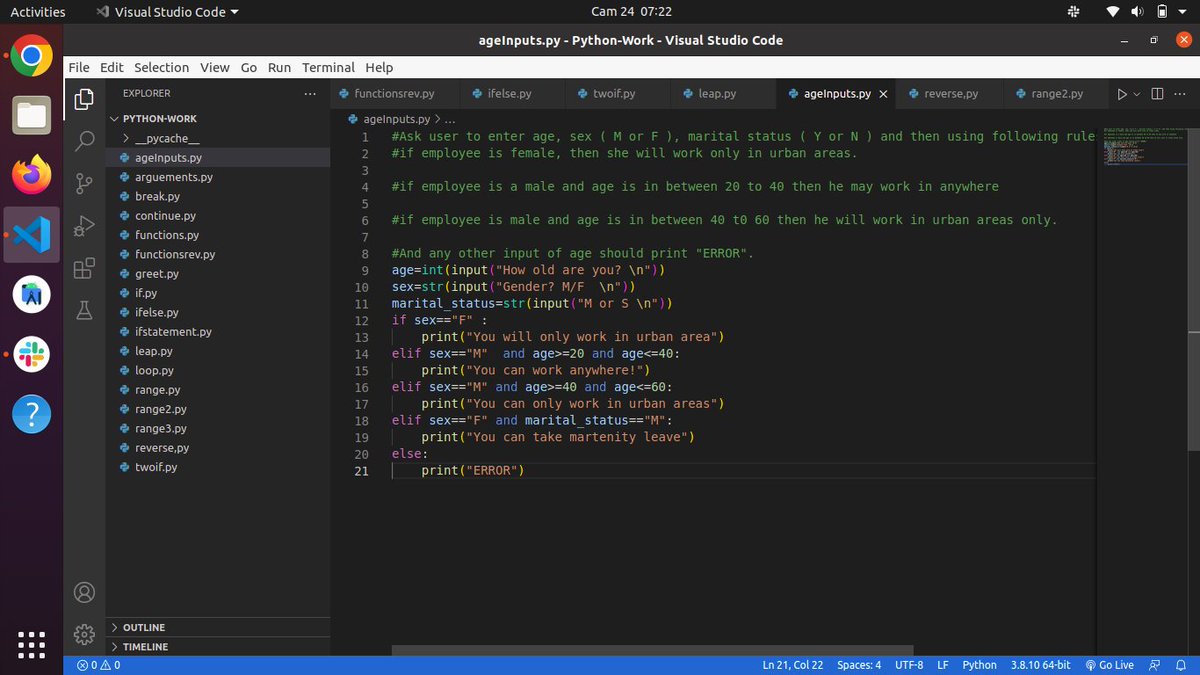The height and width of the screenshot is (675, 1200).
Task: Open run options dropdown arrow beside play
Action: (x=1137, y=94)
